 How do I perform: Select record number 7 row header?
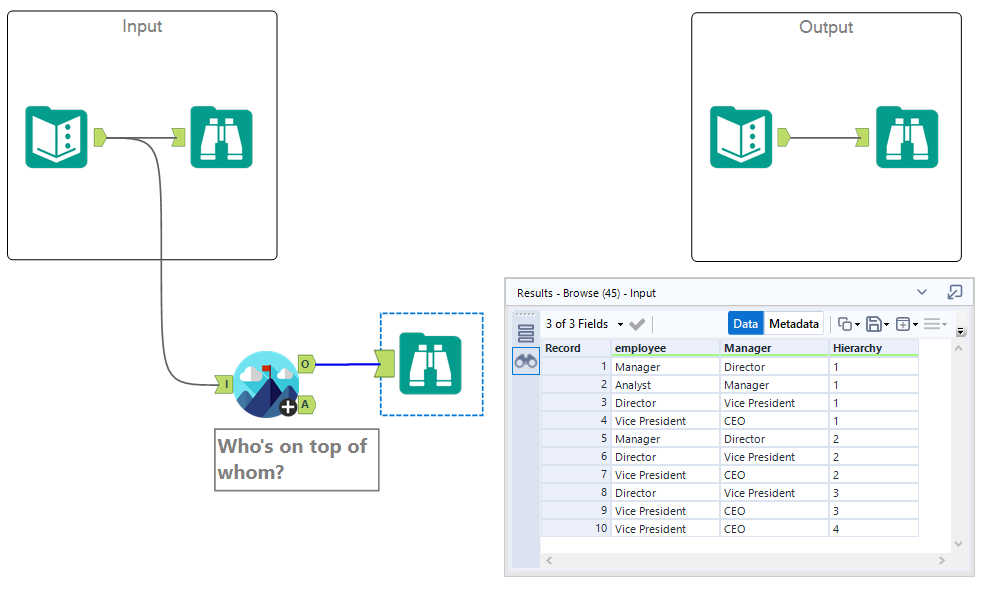576,475
